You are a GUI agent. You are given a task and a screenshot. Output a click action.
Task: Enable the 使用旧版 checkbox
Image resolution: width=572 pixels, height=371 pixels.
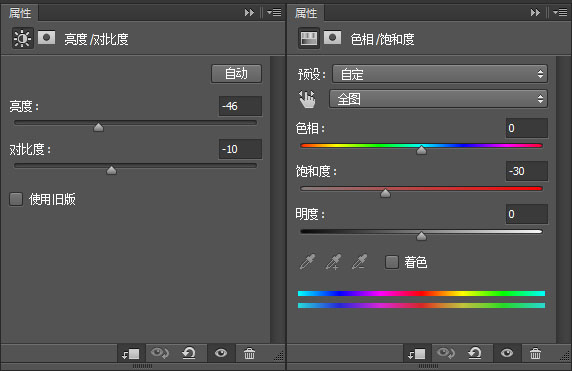pyautogui.click(x=16, y=199)
